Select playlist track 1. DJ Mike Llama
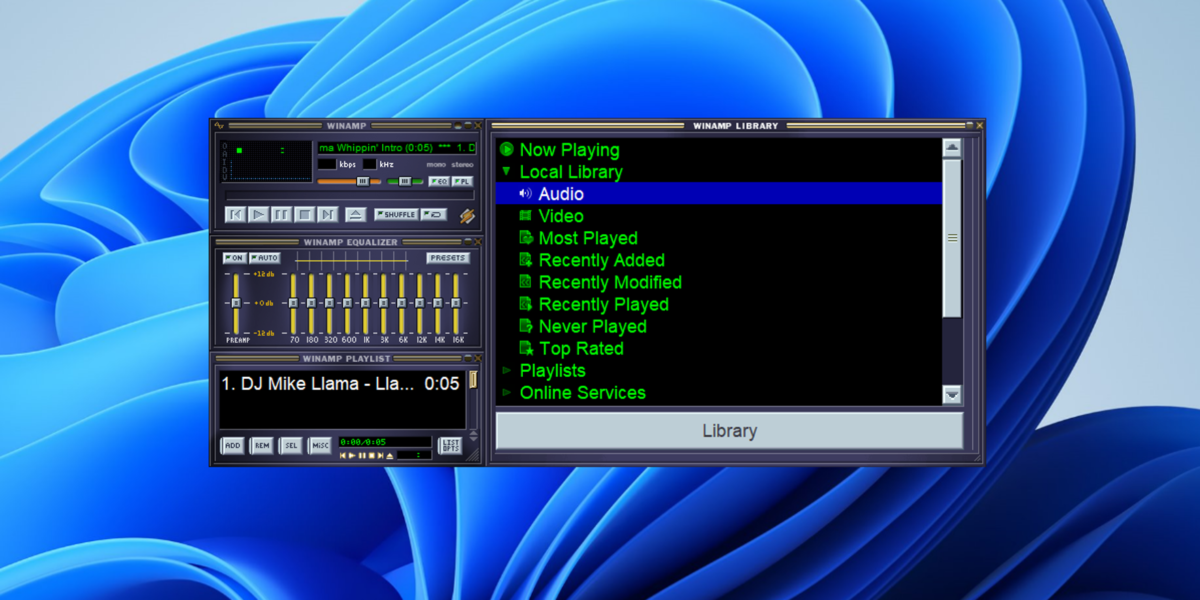This screenshot has height=600, width=1200. (x=342, y=383)
